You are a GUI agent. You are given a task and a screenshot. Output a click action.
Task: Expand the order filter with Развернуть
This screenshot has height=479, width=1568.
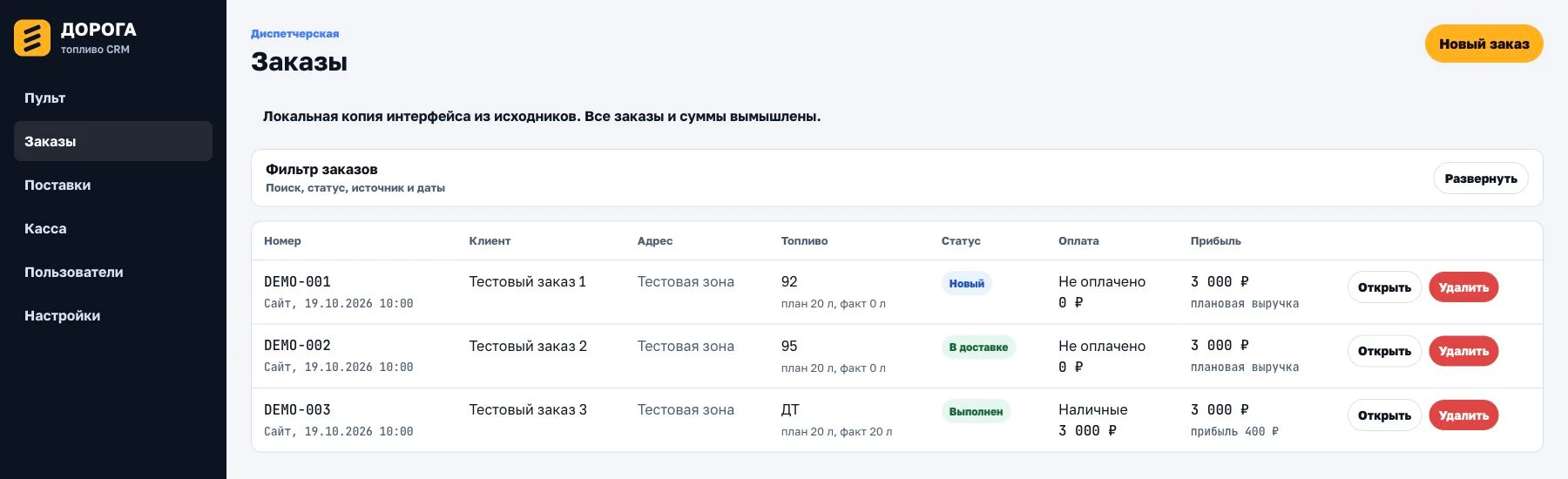[1480, 179]
